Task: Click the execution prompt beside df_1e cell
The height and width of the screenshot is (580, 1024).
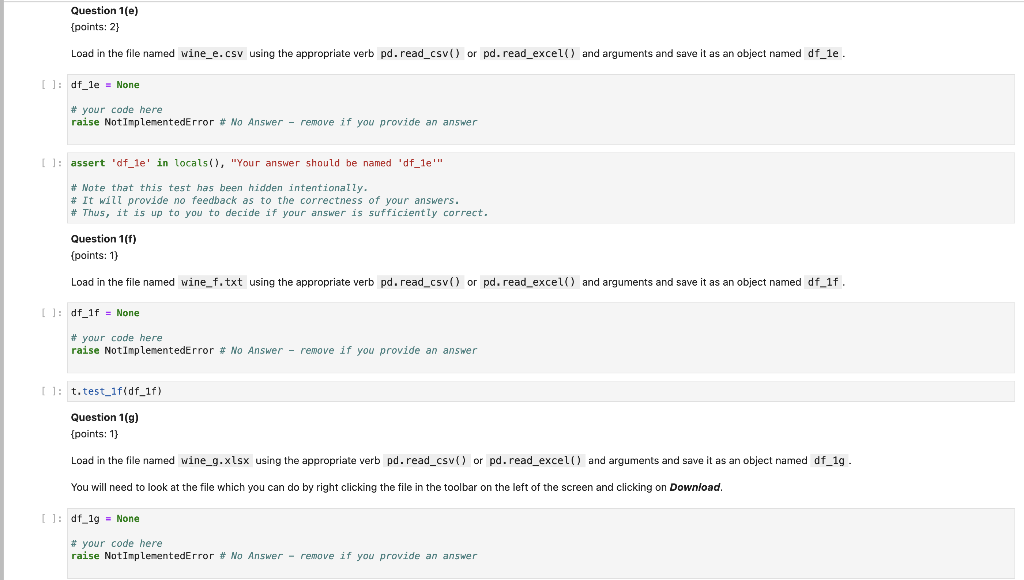Action: click(52, 85)
